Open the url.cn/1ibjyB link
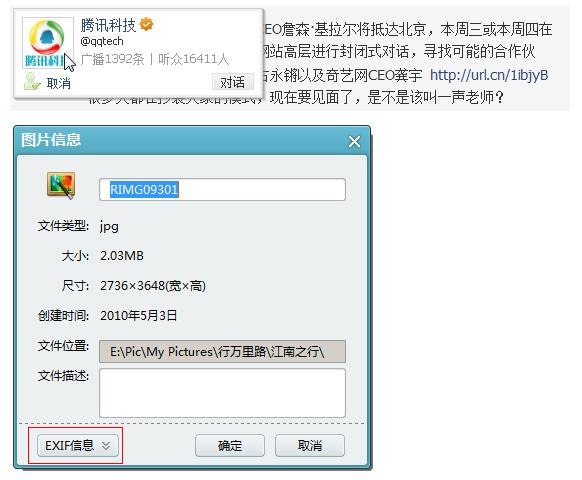 click(489, 75)
